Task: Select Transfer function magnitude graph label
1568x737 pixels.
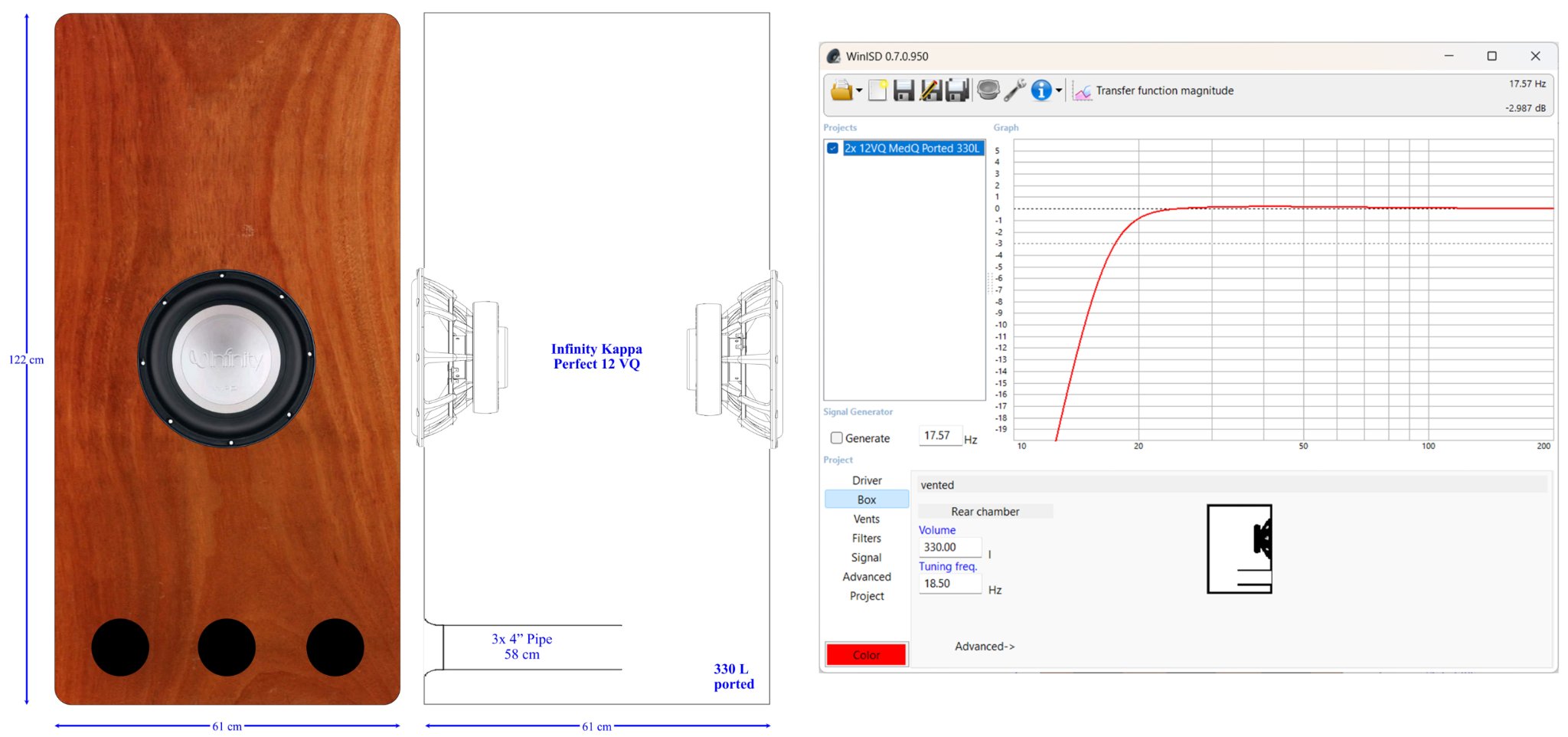Action: pyautogui.click(x=1165, y=90)
